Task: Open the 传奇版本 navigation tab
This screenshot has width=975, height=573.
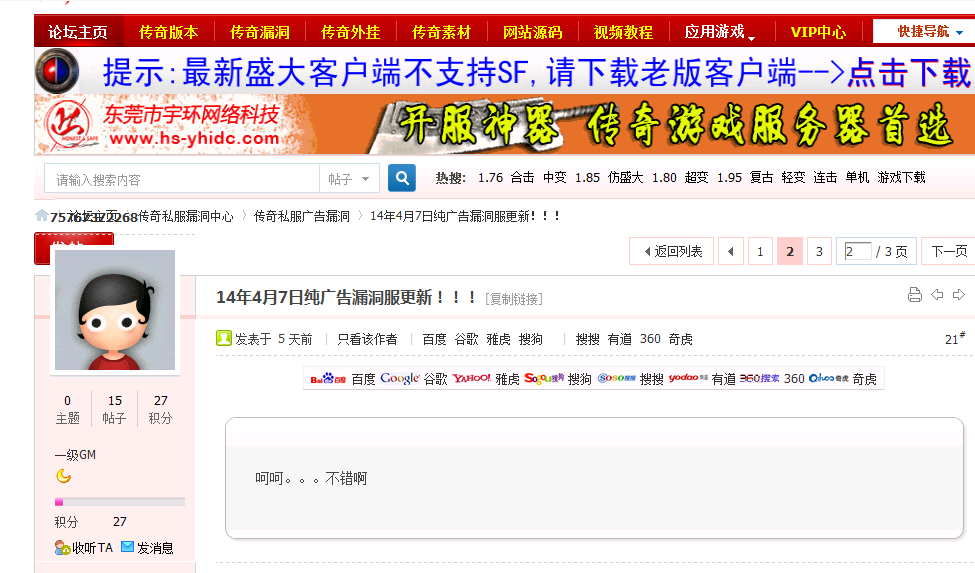Action: click(x=168, y=32)
